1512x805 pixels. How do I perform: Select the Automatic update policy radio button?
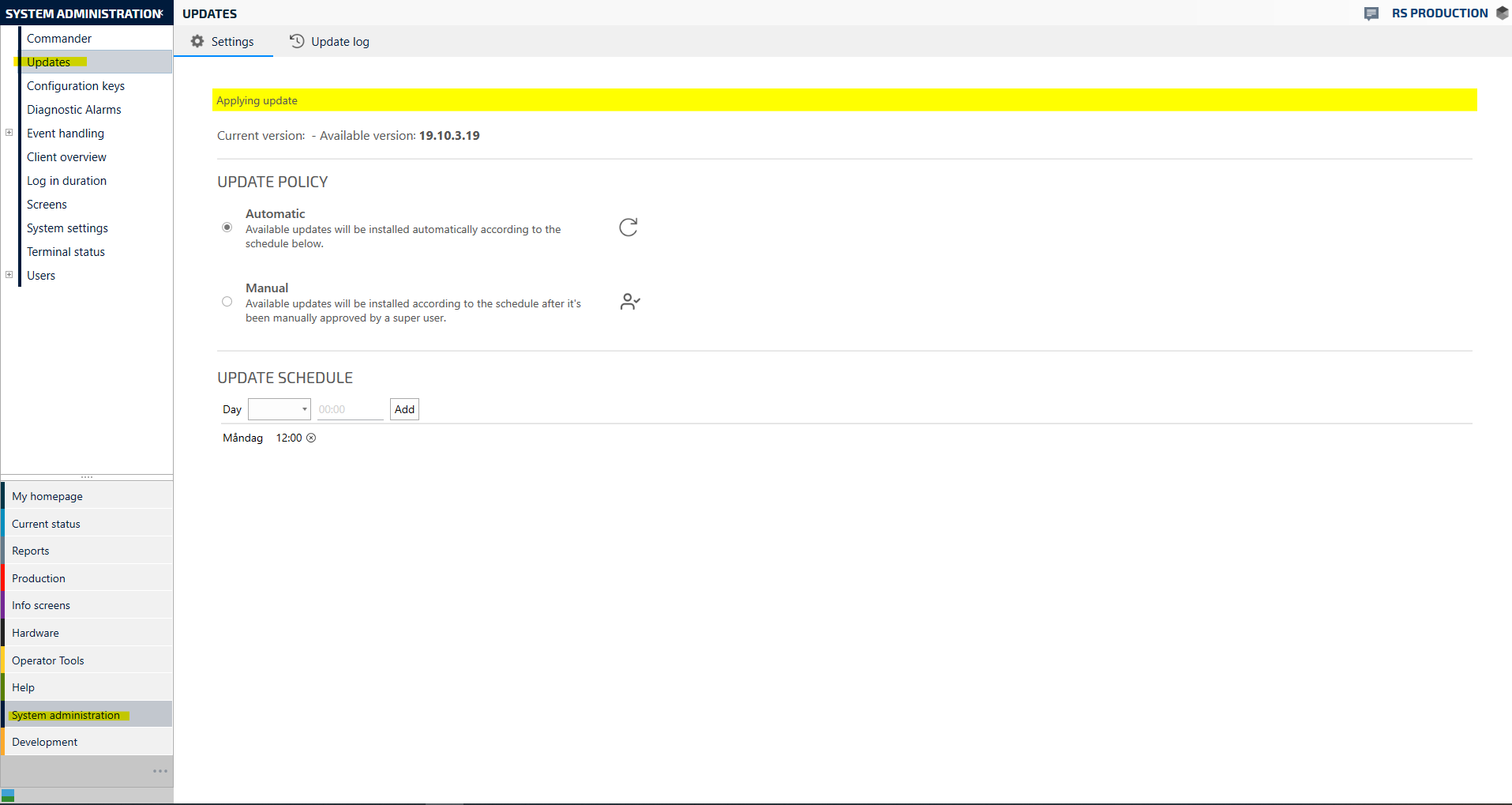coord(227,228)
